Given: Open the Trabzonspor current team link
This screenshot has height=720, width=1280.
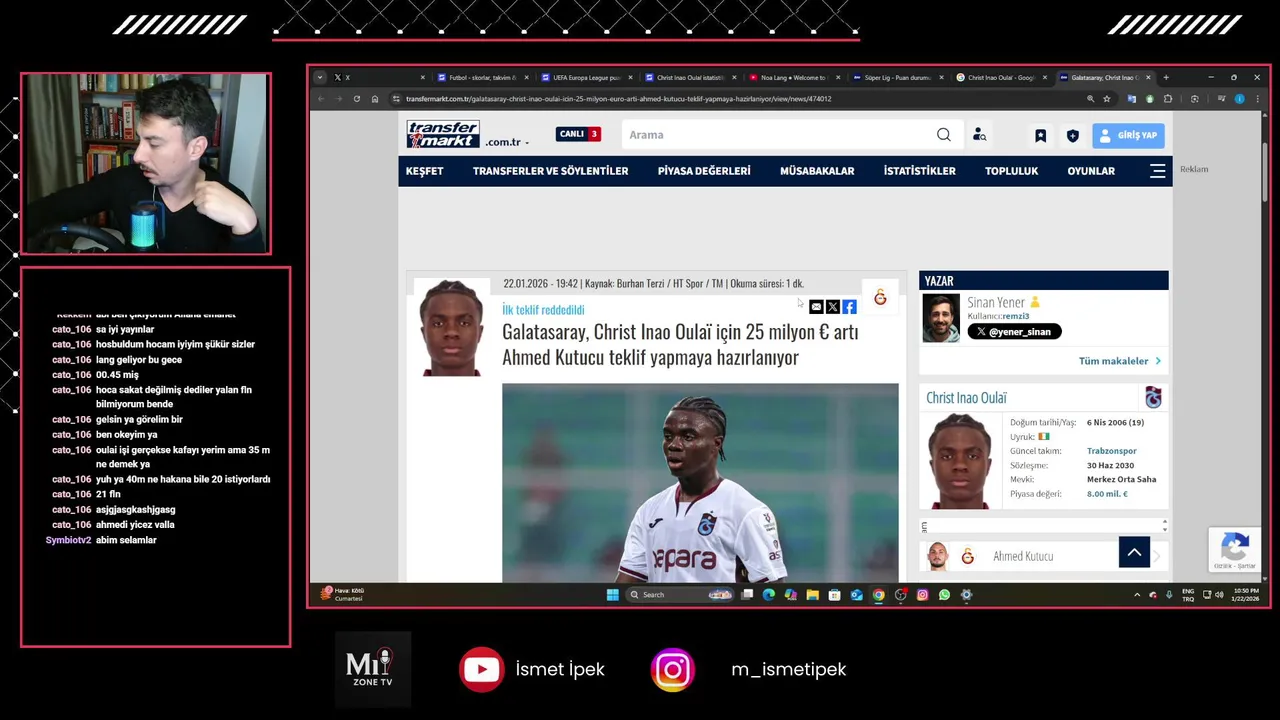Looking at the screenshot, I should click(1112, 451).
